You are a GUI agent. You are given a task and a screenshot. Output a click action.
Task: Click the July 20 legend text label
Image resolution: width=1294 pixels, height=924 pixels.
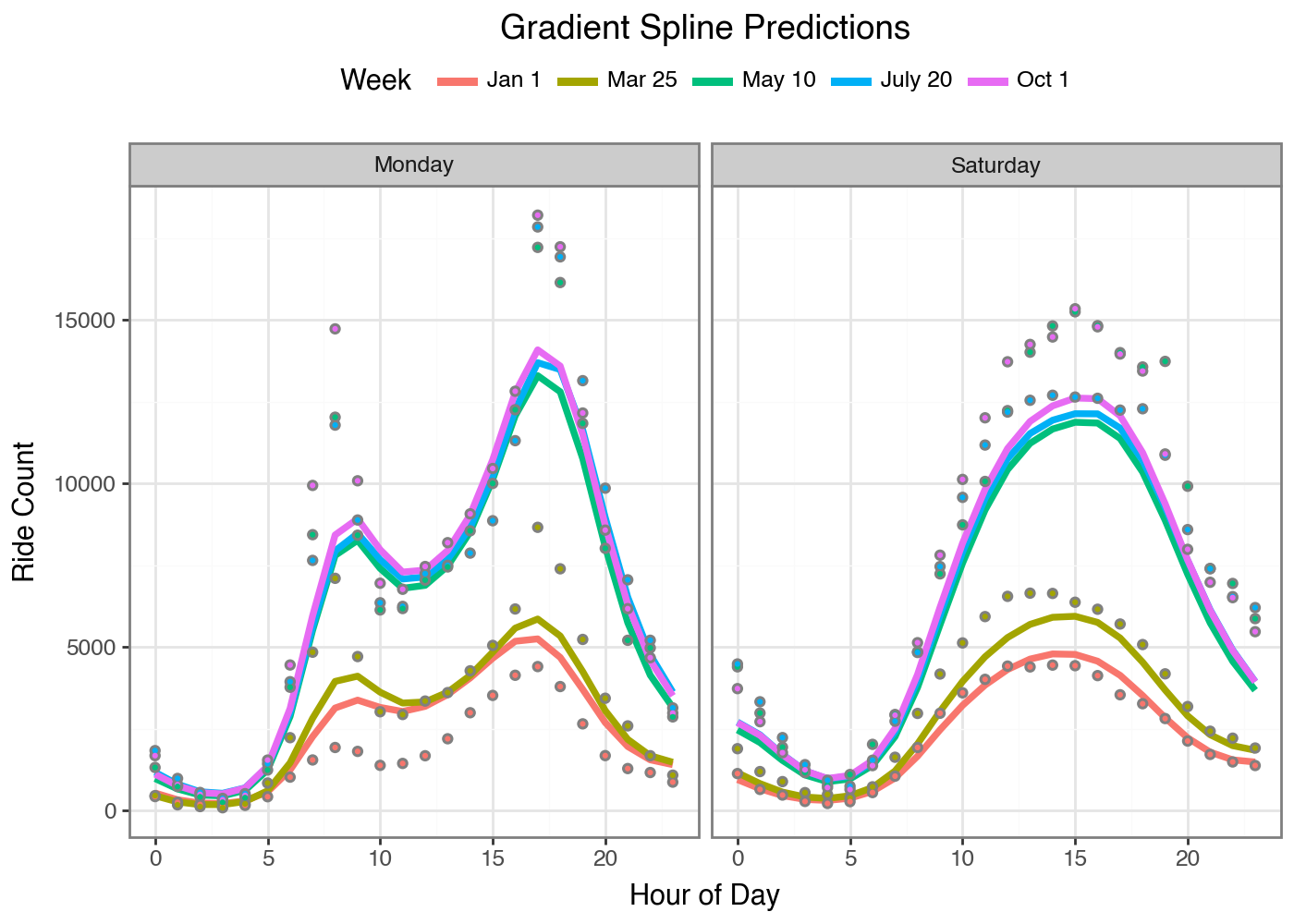[x=916, y=80]
